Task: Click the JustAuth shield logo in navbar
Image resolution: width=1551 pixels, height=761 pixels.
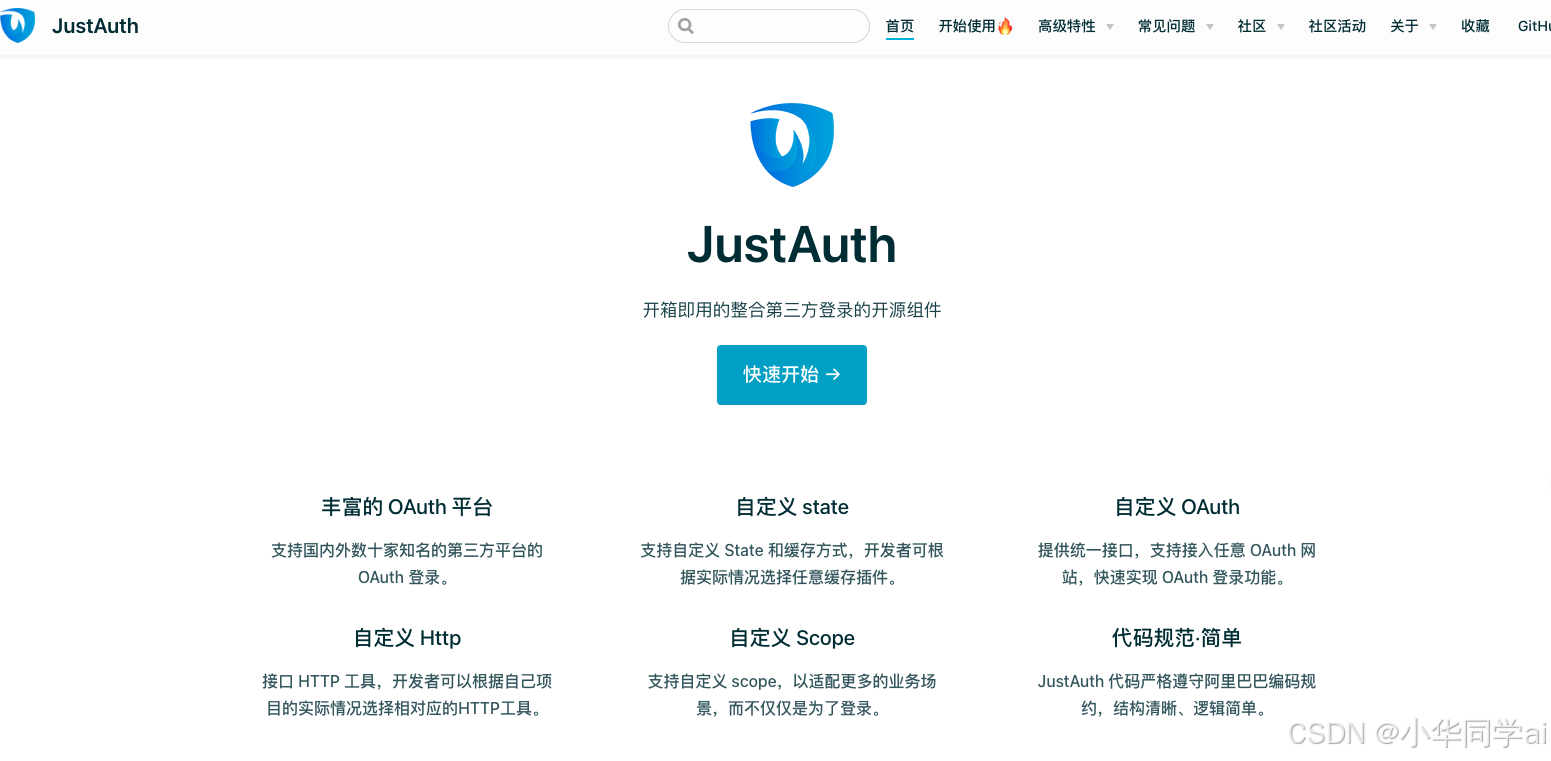Action: tap(17, 25)
